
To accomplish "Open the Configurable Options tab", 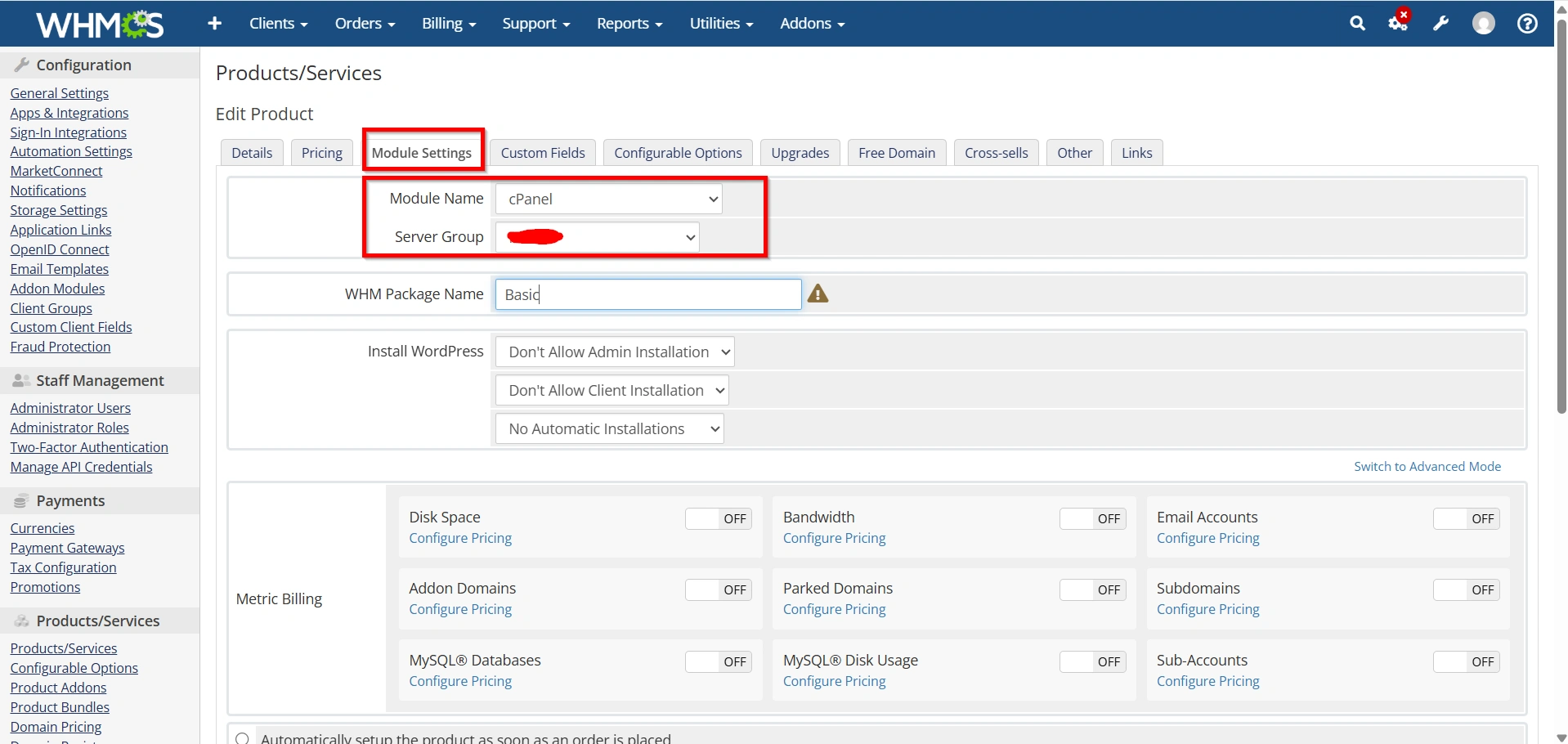I will (679, 153).
